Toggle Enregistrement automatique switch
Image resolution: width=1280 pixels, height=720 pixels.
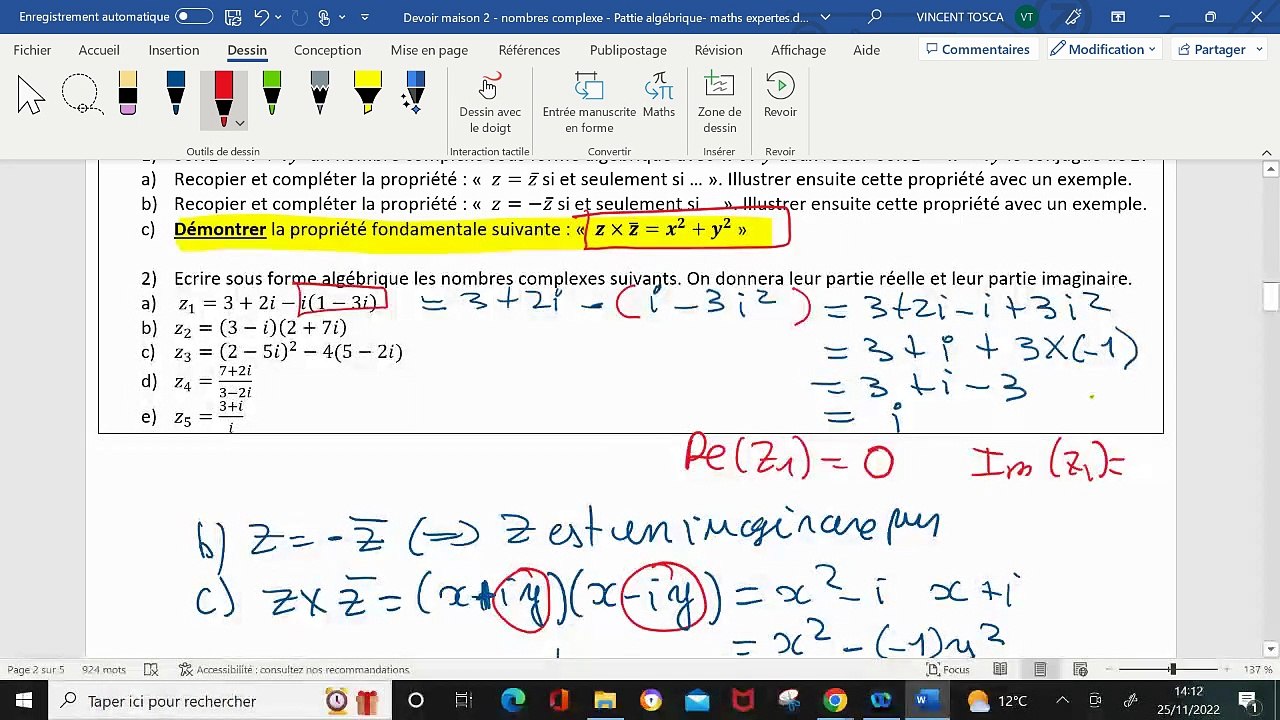pyautogui.click(x=194, y=17)
